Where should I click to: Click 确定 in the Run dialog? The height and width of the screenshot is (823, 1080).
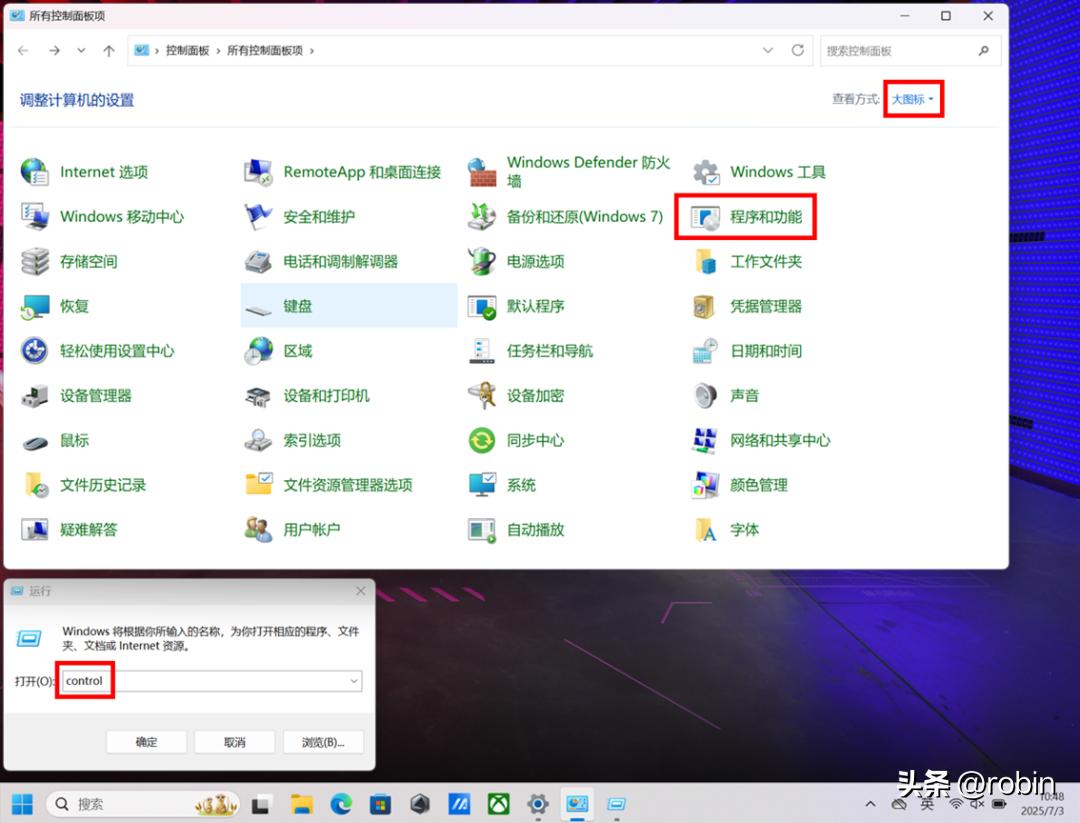(146, 742)
